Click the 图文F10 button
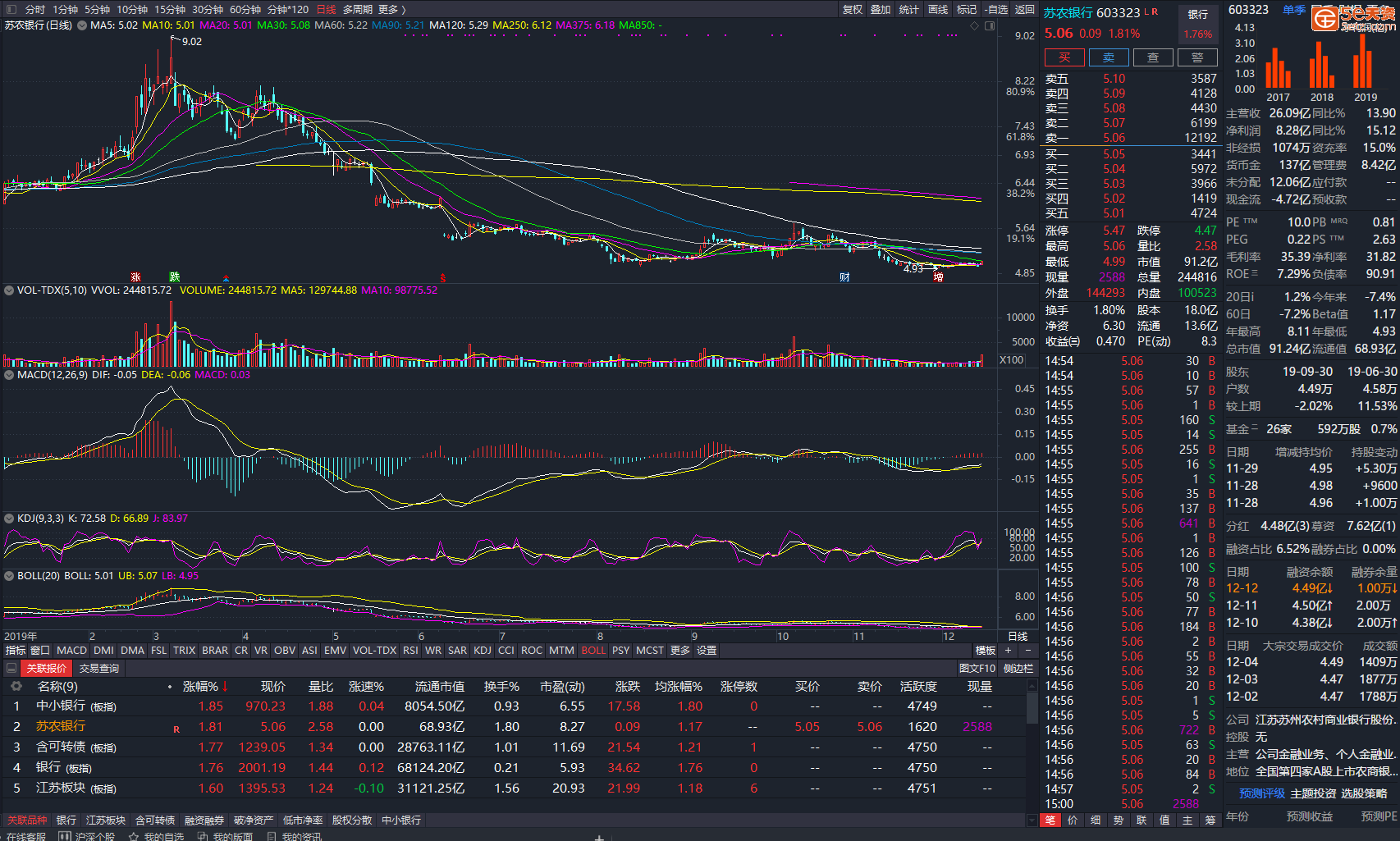The height and width of the screenshot is (841, 1400). click(977, 669)
